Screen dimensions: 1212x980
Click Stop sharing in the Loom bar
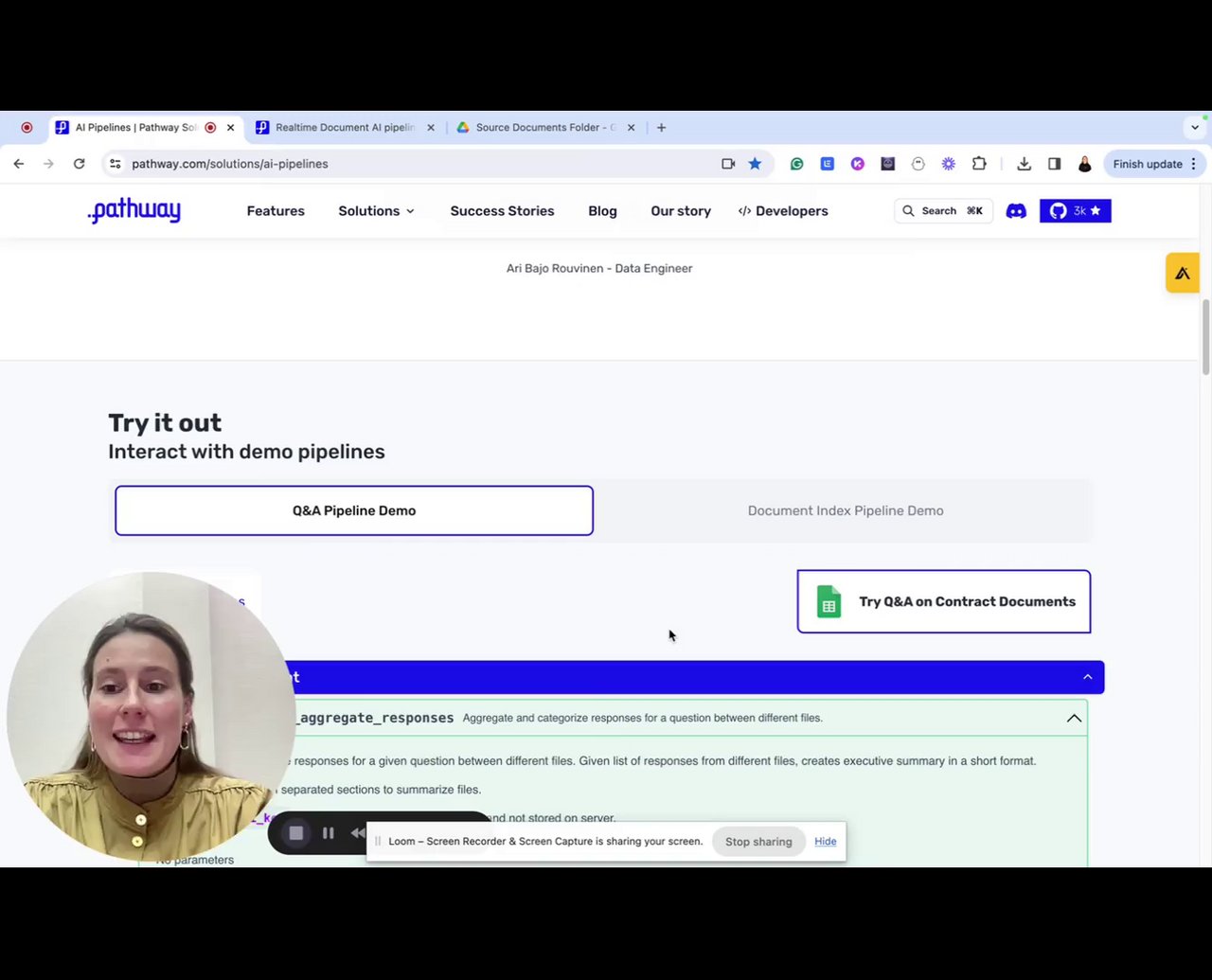tap(758, 842)
